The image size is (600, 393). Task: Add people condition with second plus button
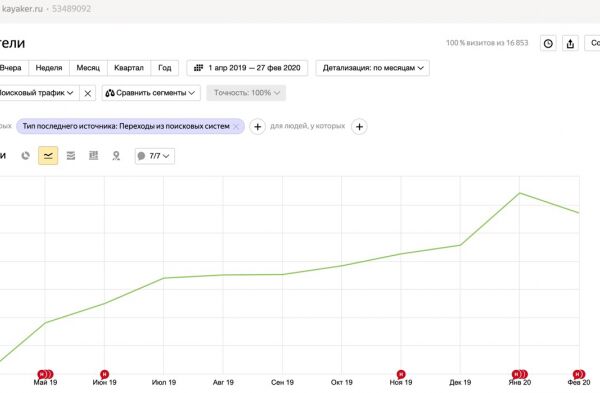coord(359,127)
